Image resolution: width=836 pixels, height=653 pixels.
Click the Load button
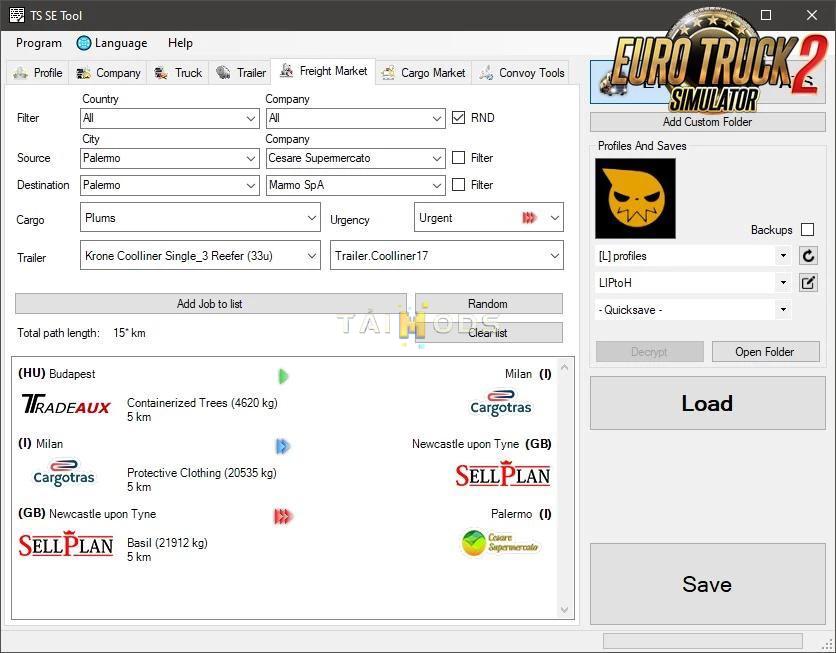708,404
